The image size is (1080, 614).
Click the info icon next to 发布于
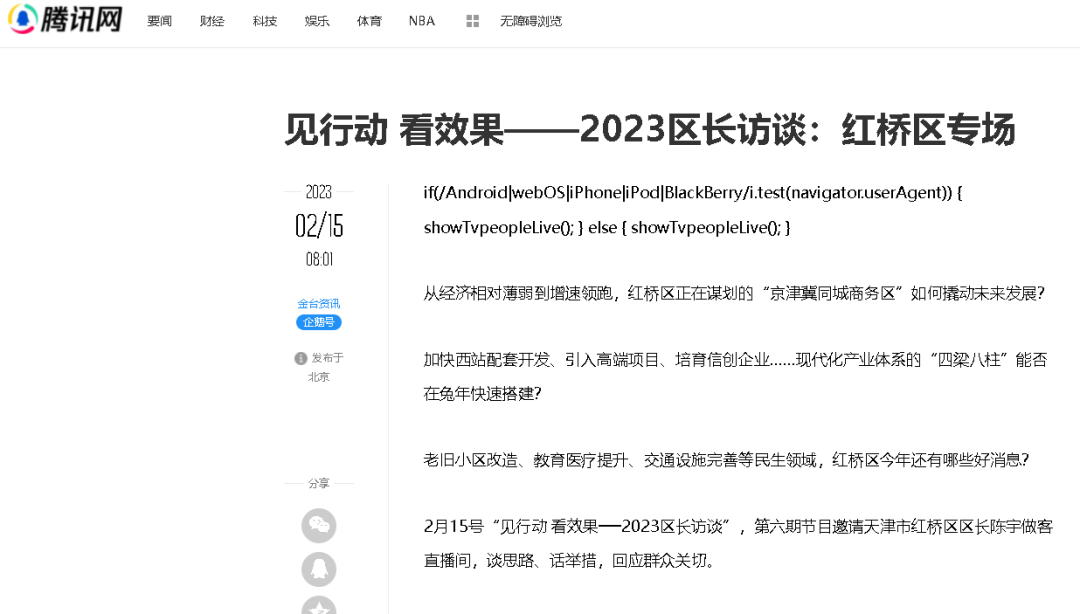tap(299, 358)
